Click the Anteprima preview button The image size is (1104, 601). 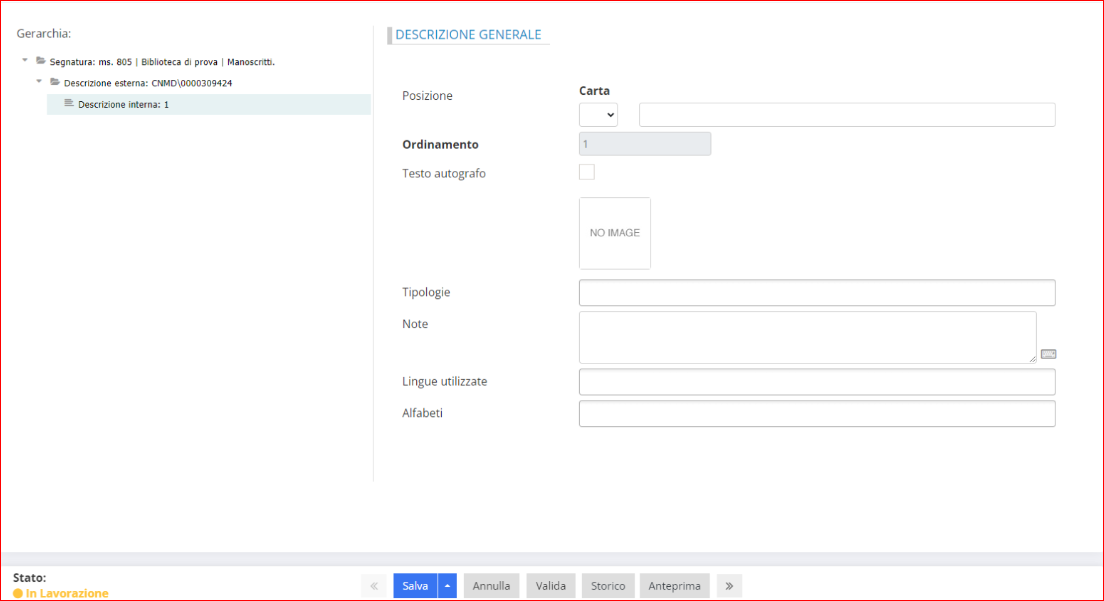(675, 586)
